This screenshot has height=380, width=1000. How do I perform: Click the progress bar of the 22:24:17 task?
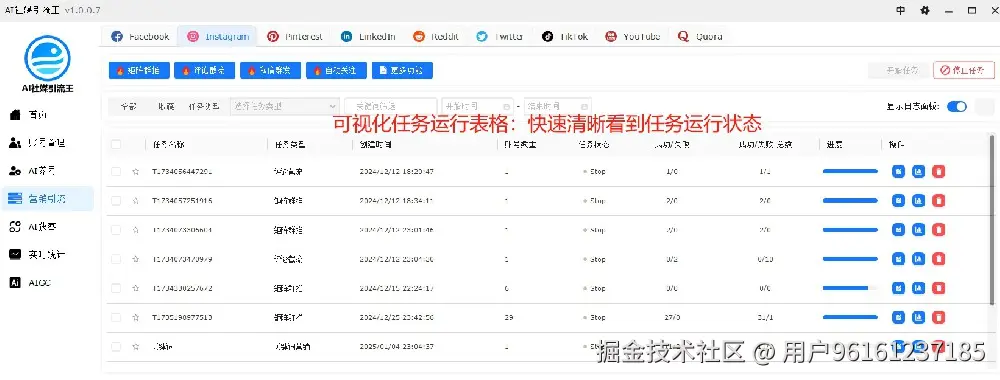click(x=850, y=288)
